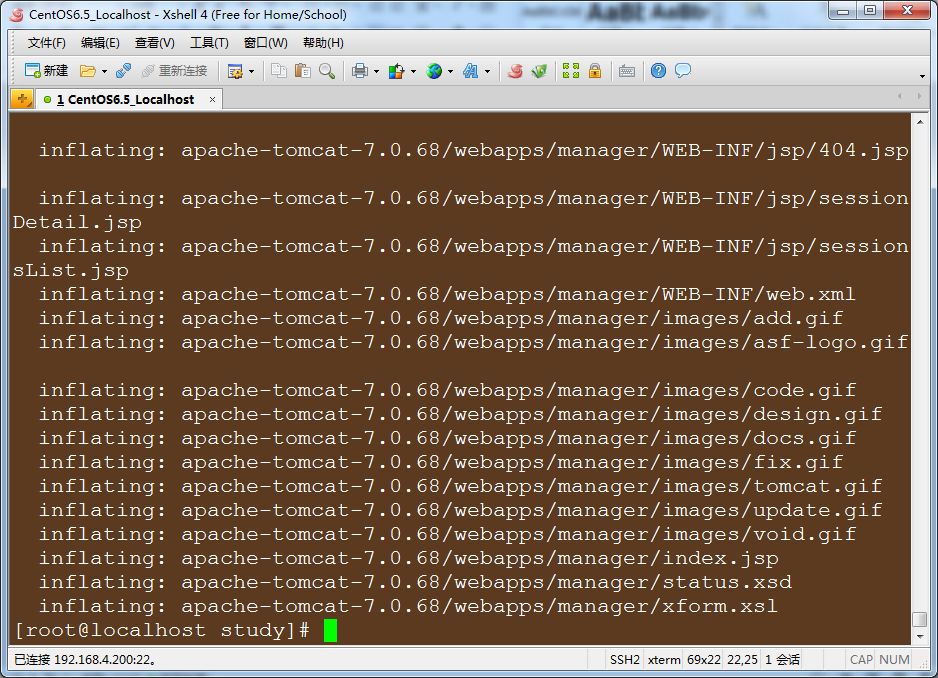Click the 新建 new session button
The width and height of the screenshot is (938, 678).
pyautogui.click(x=46, y=71)
